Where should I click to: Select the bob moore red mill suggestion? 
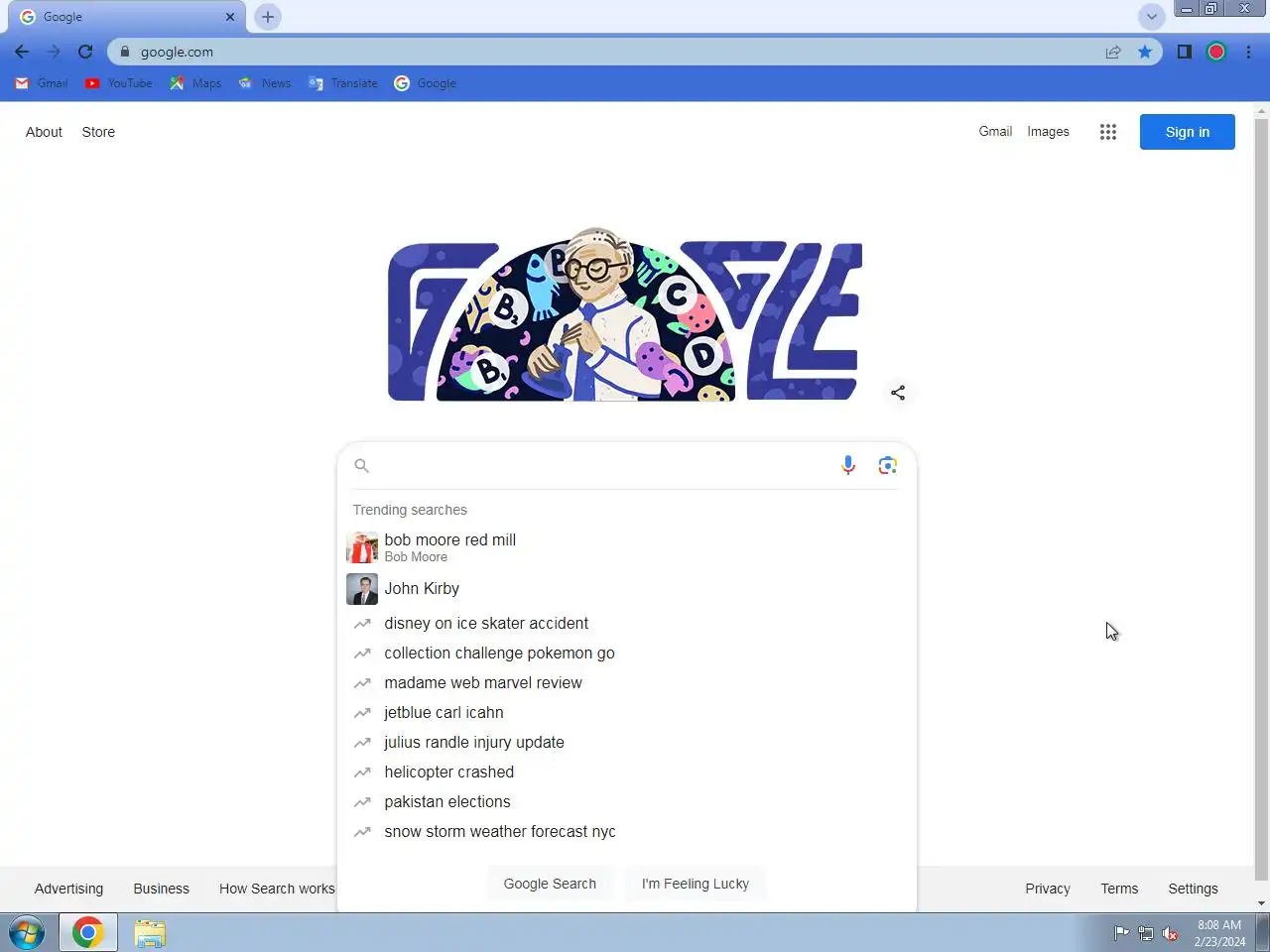point(626,547)
